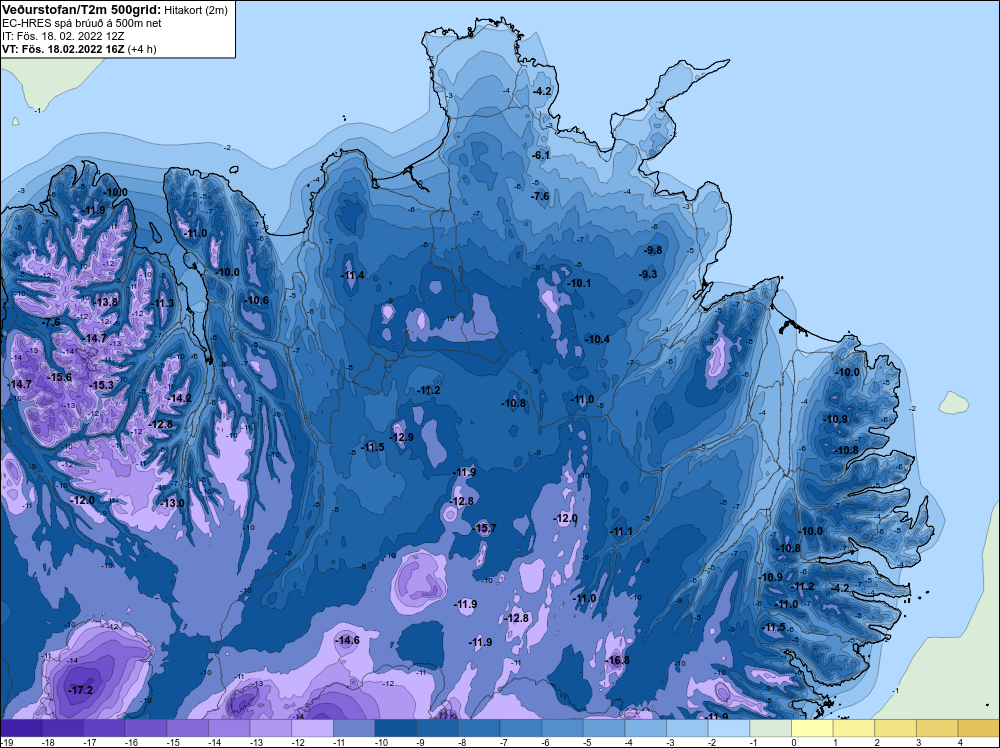Screen dimensions: 1000x748
Task: Click the legend swatch labeled -10
Action: (x=395, y=728)
